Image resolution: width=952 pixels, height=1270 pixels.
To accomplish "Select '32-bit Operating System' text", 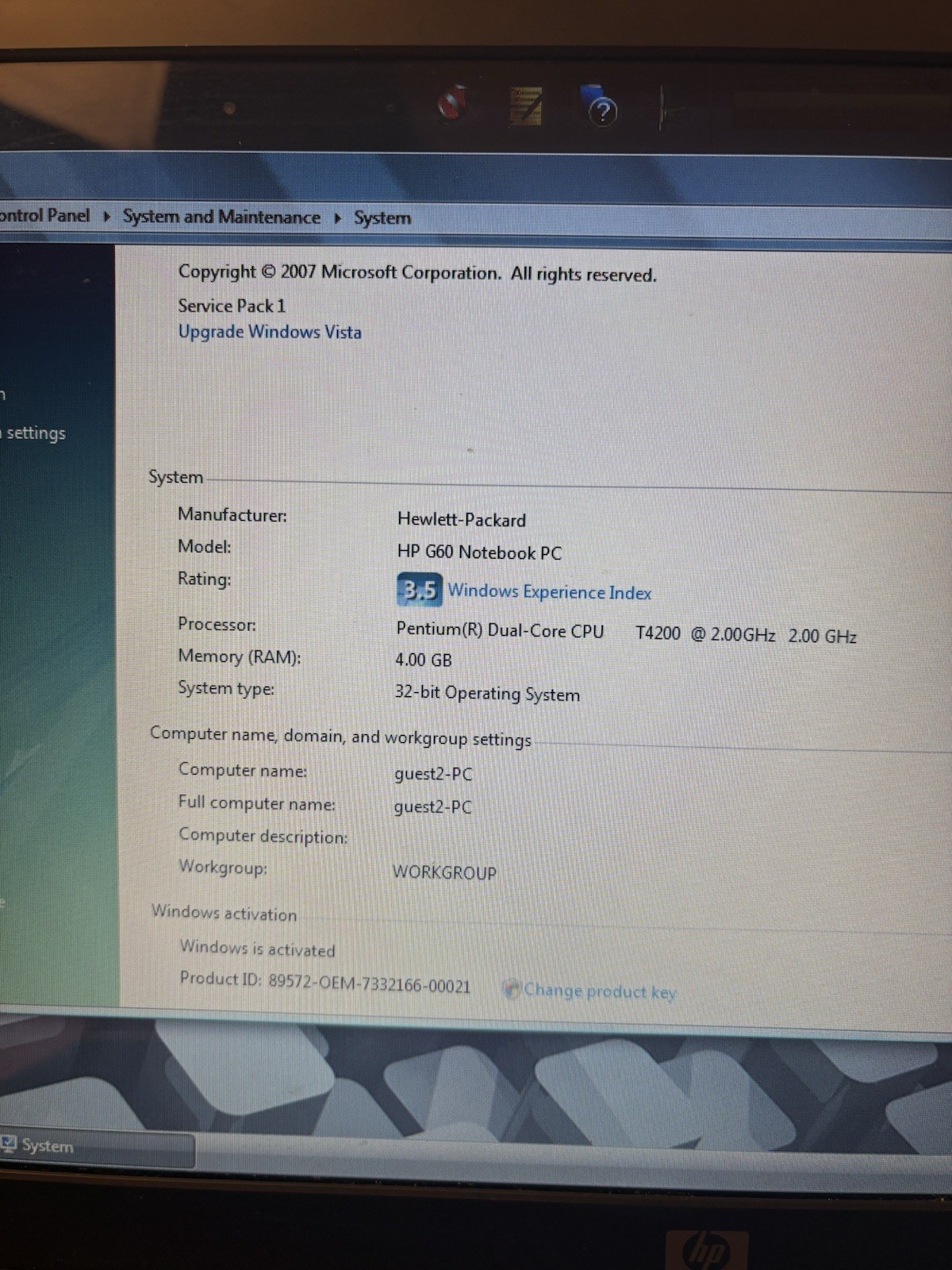I will coord(487,693).
